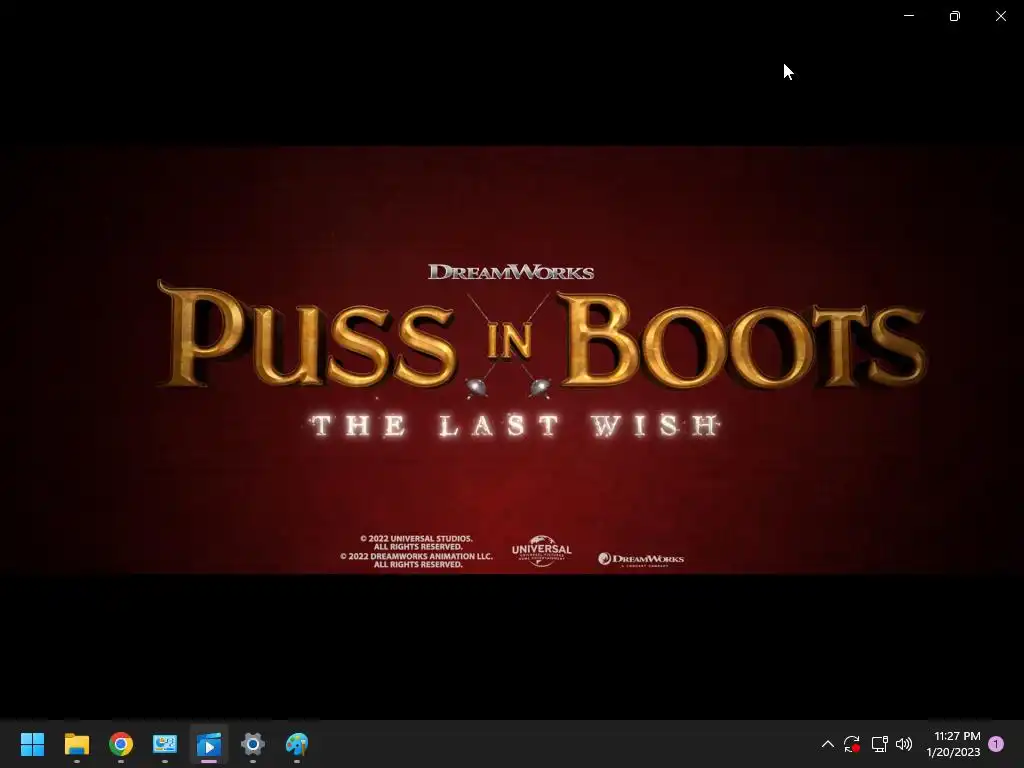Minimize the video player window
This screenshot has width=1024, height=768.
click(x=909, y=16)
